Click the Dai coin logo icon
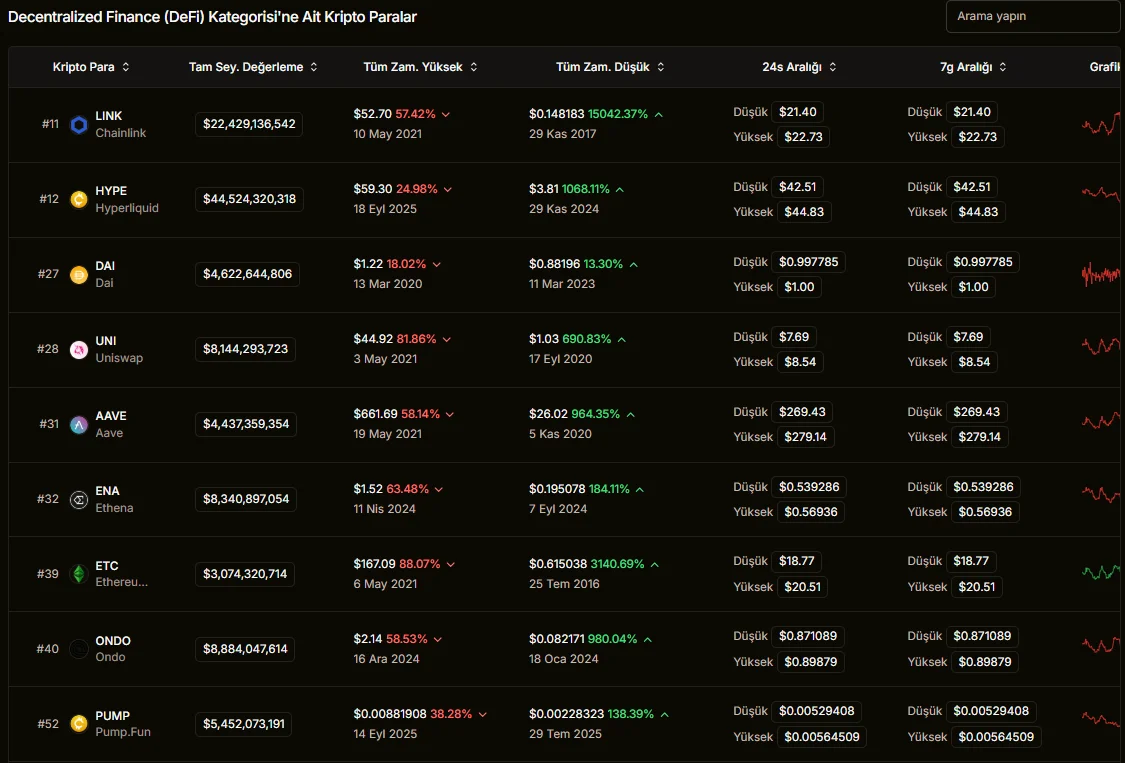 79,275
